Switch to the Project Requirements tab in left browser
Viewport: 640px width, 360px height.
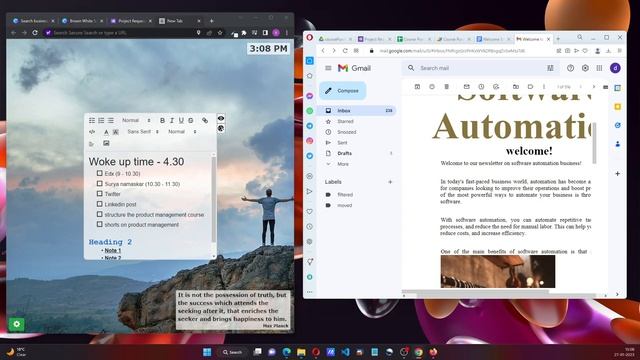click(131, 21)
